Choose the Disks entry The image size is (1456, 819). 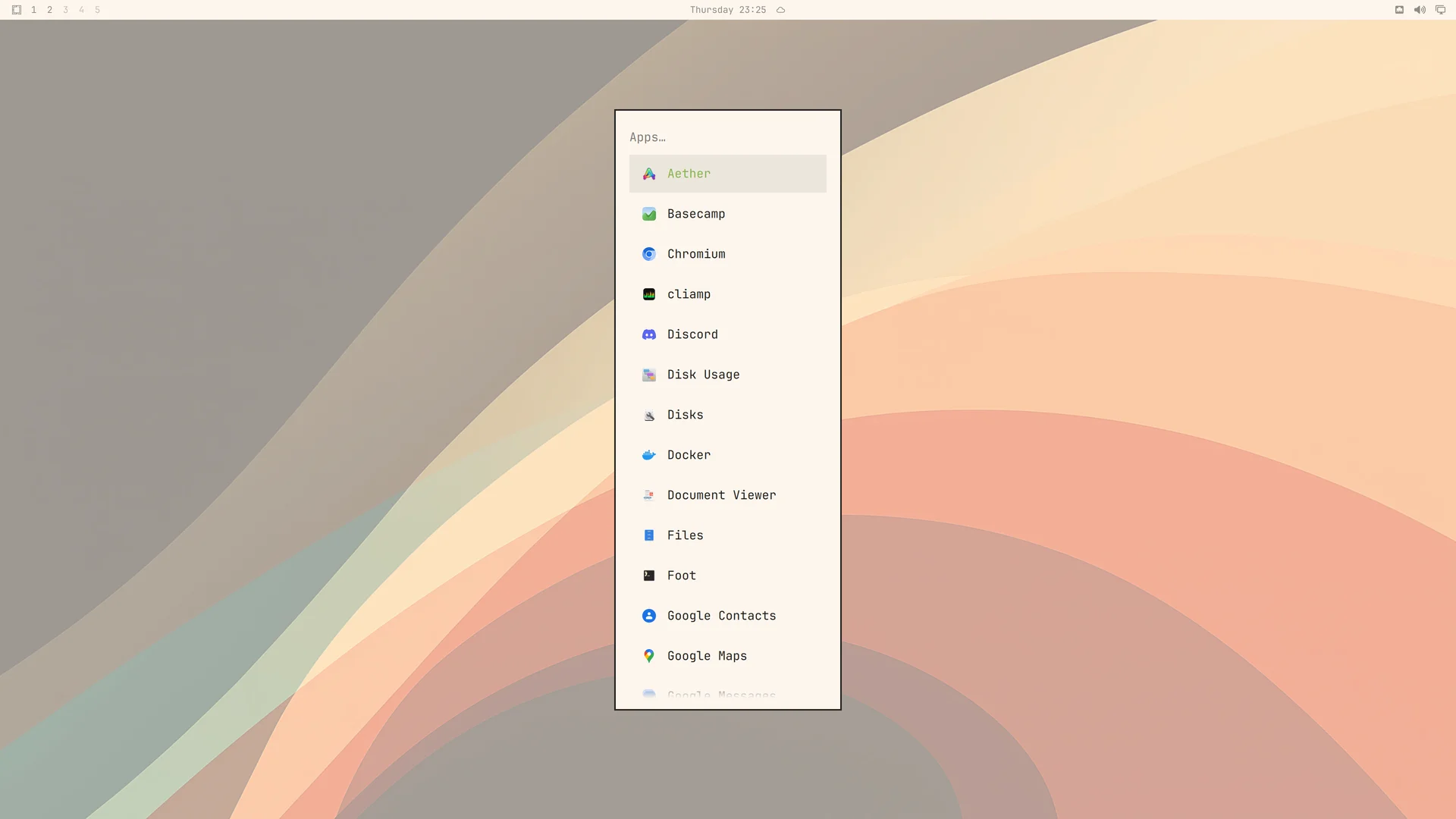(728, 415)
